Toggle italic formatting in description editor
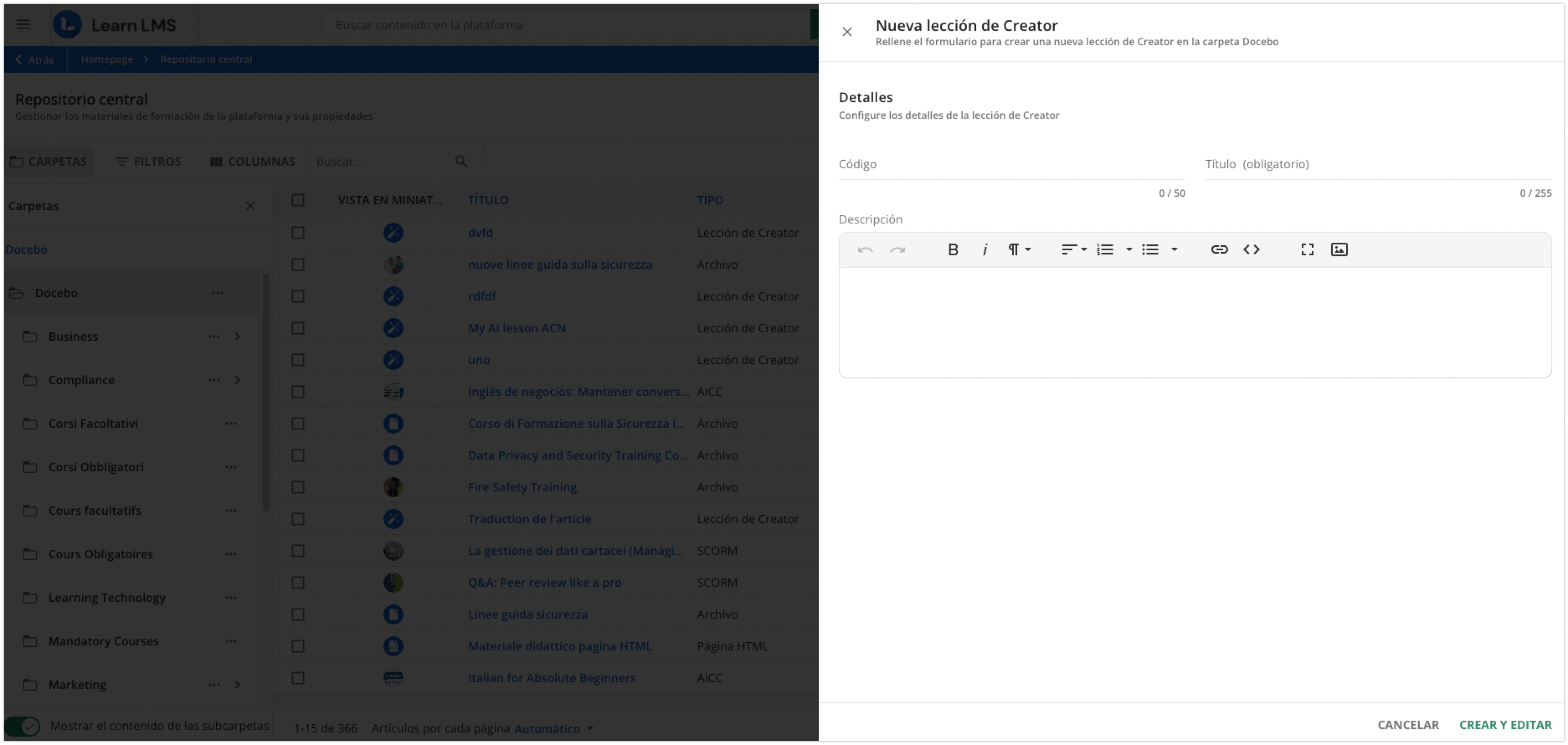Image resolution: width=1568 pixels, height=745 pixels. point(984,249)
